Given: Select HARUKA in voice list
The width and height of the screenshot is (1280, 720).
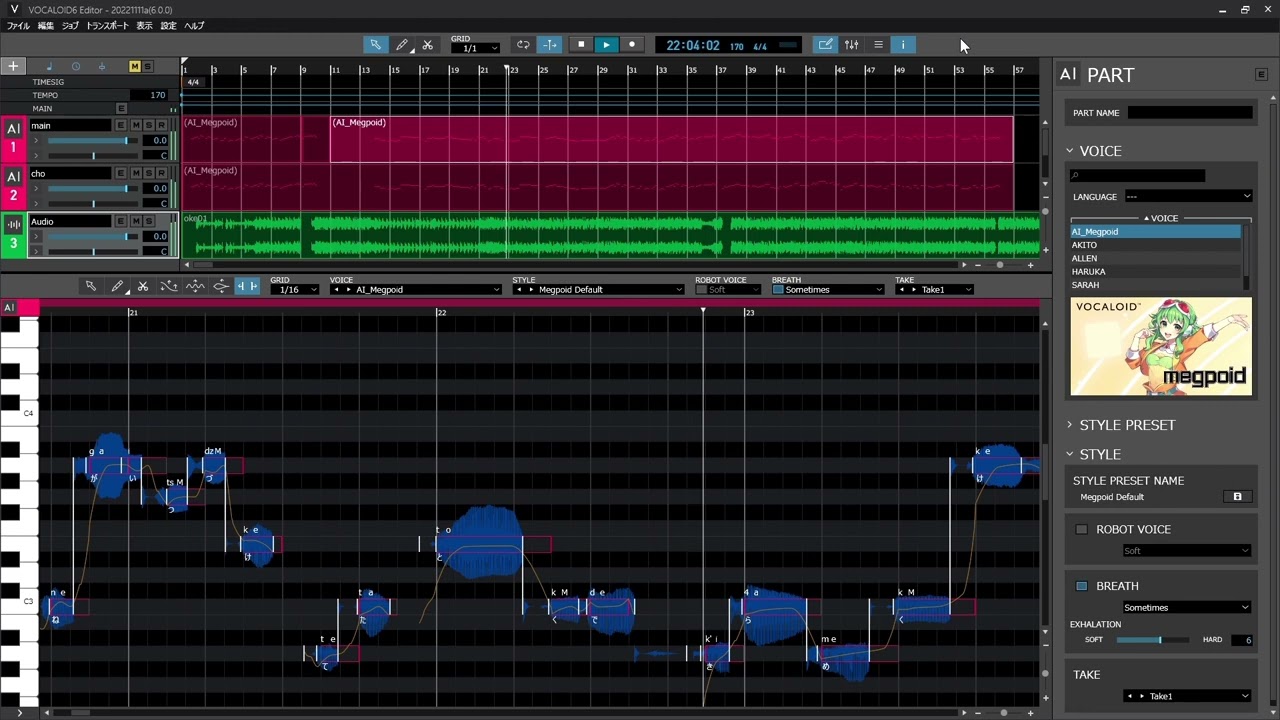Looking at the screenshot, I should click(1155, 272).
